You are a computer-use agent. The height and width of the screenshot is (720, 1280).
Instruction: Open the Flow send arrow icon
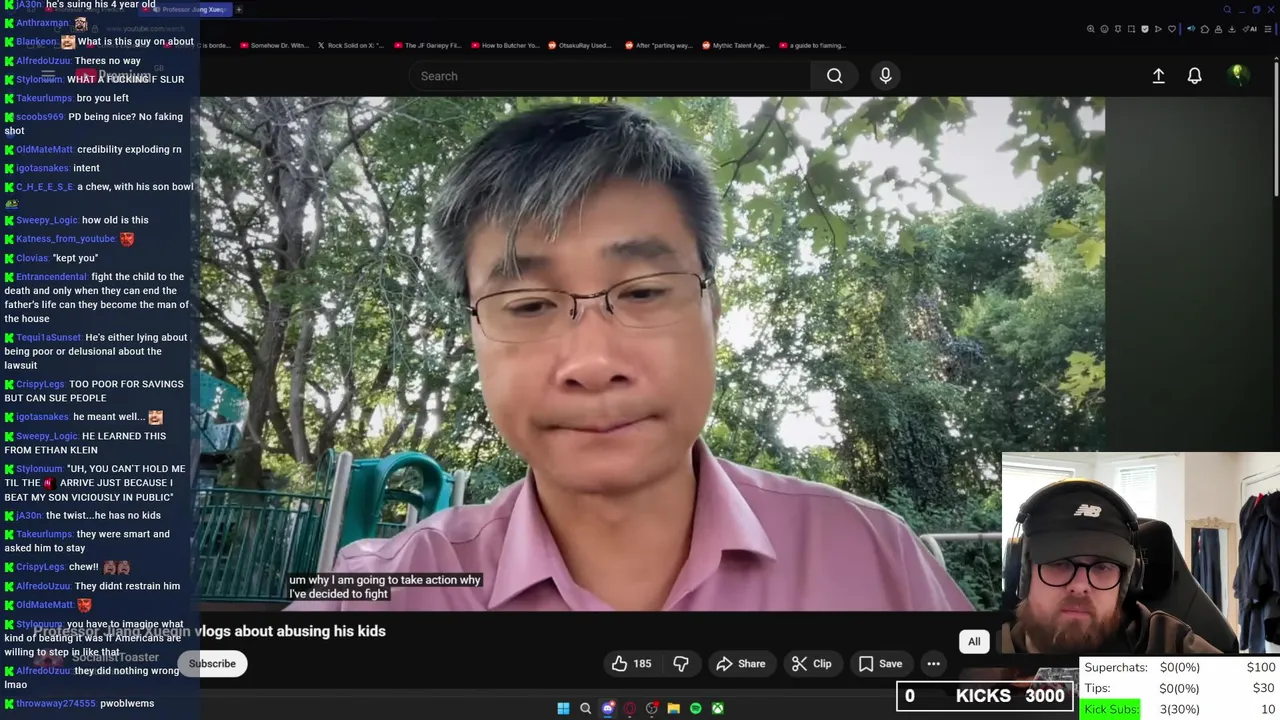tap(1158, 29)
